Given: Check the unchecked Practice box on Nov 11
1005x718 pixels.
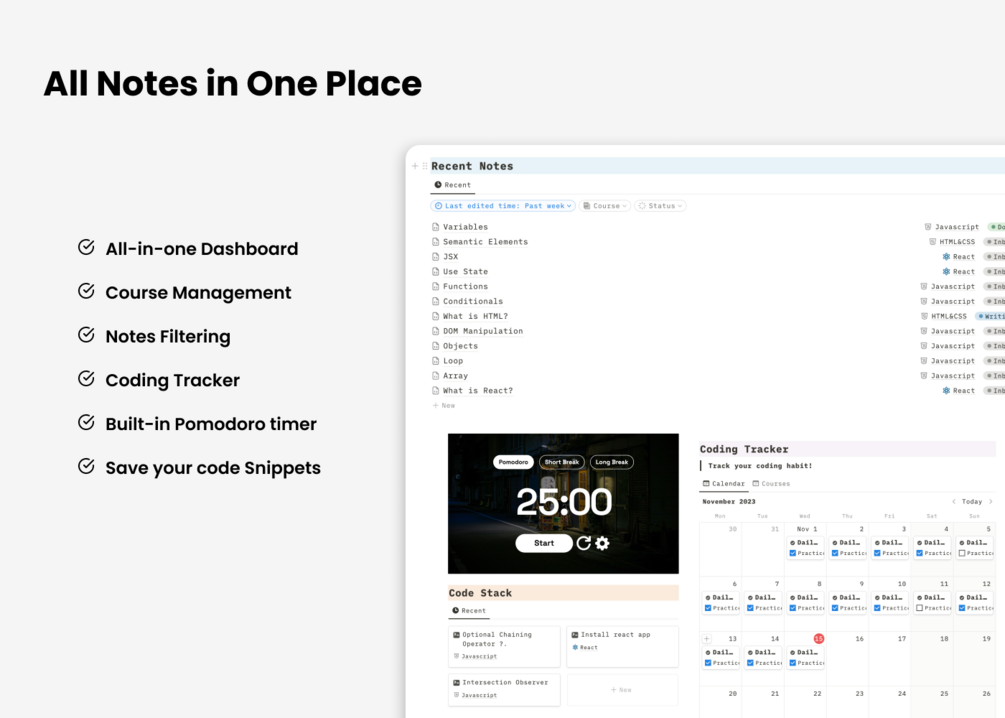Looking at the screenshot, I should (920, 608).
